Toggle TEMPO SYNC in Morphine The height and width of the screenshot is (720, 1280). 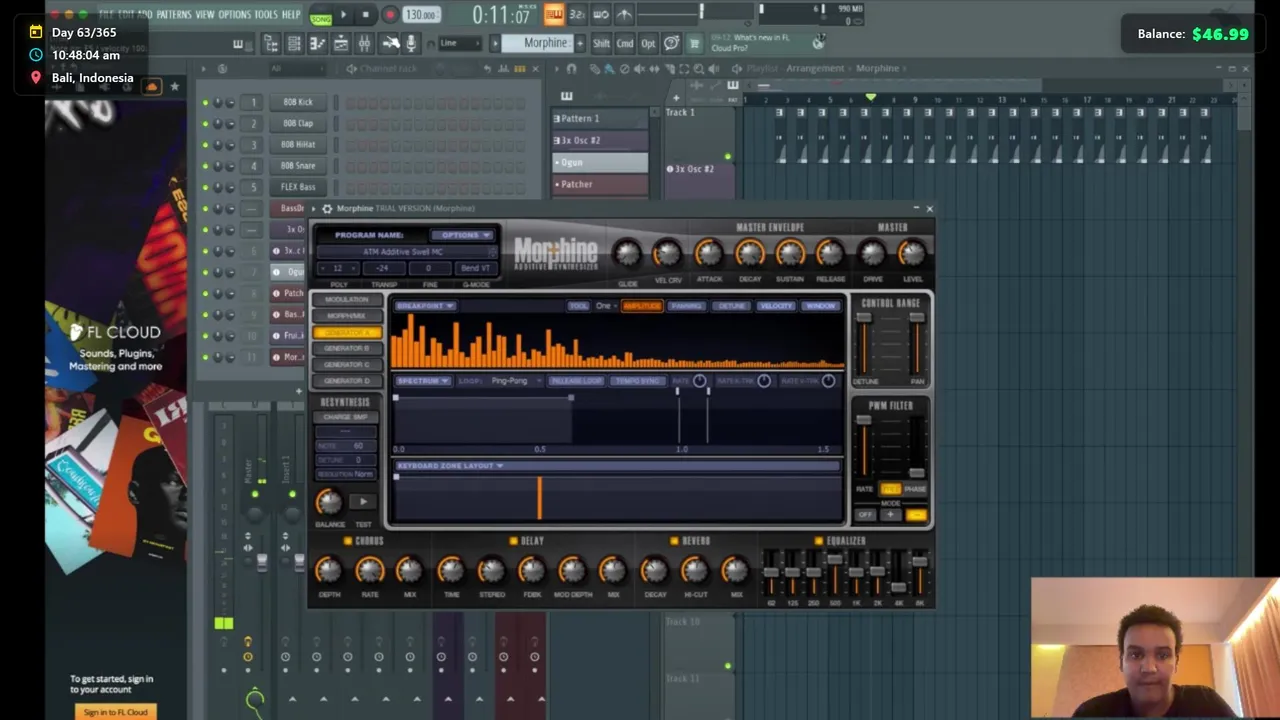pyautogui.click(x=637, y=381)
